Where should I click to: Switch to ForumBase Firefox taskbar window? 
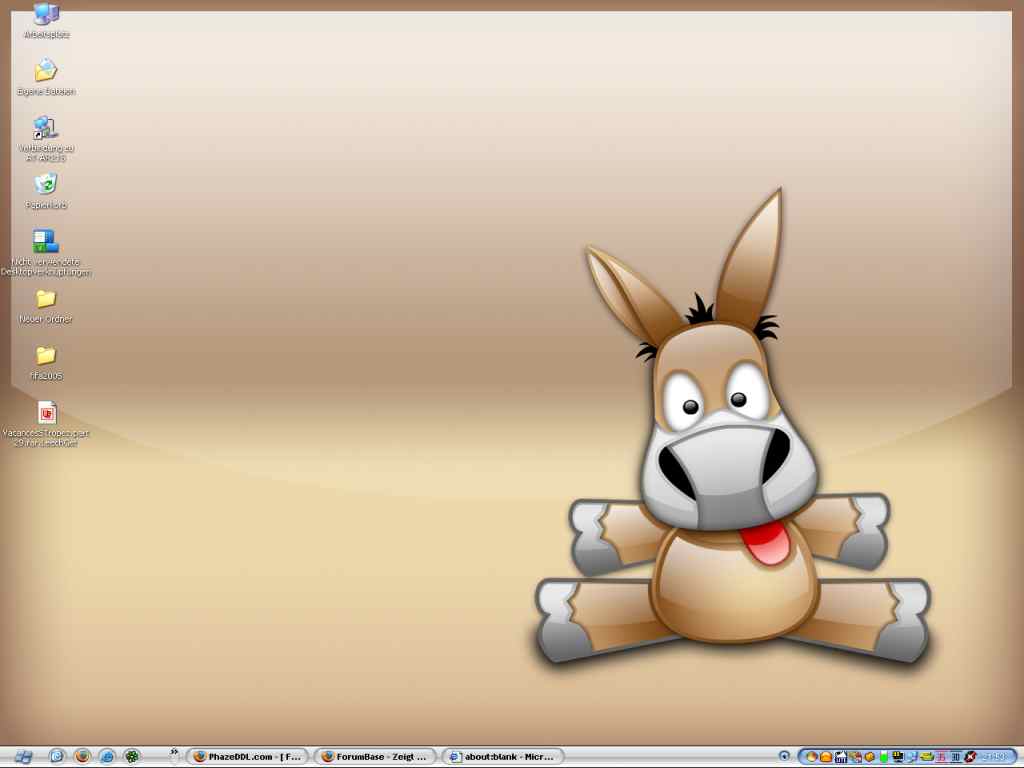[375, 756]
